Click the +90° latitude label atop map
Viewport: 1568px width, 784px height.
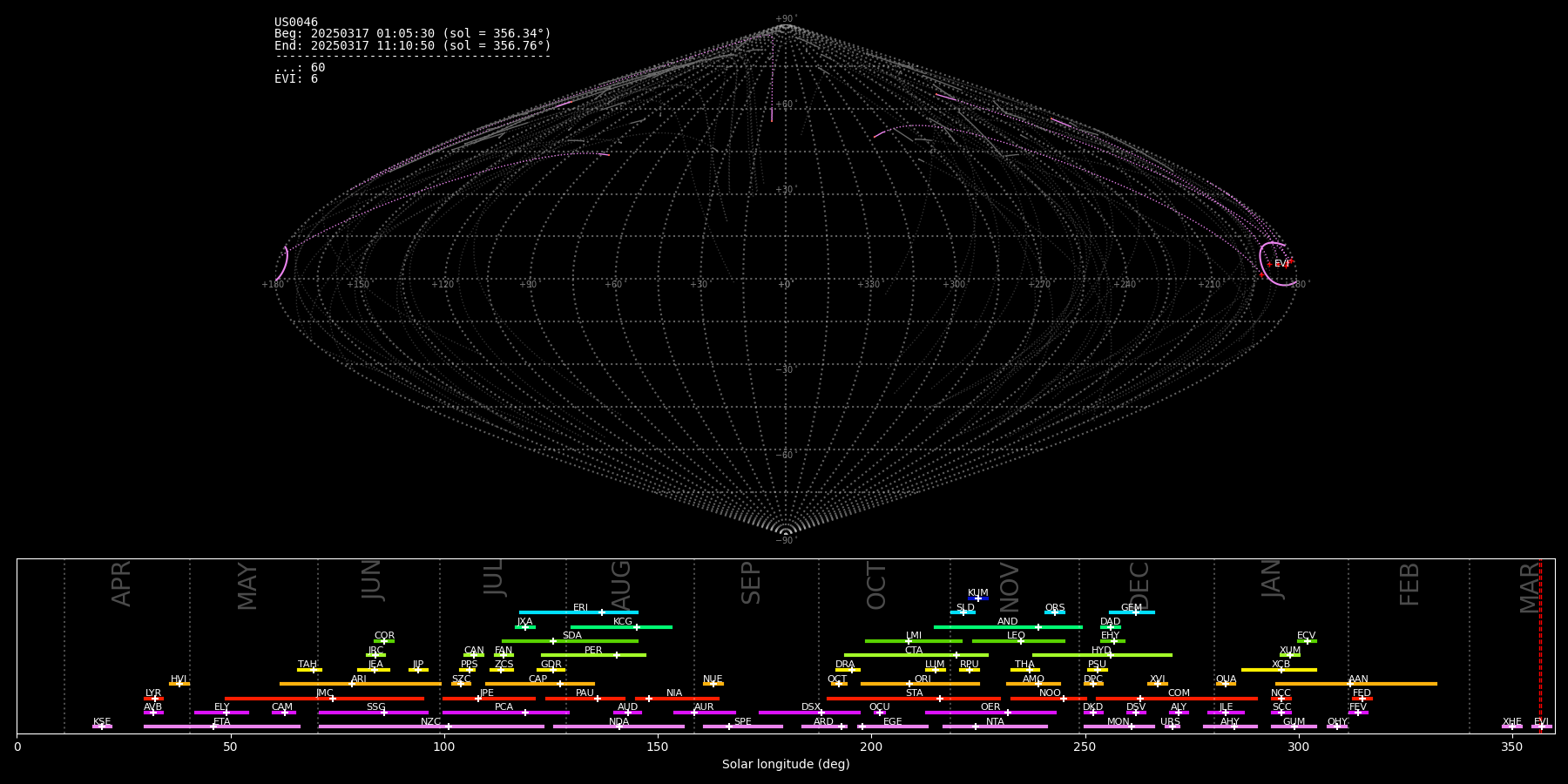pos(785,18)
